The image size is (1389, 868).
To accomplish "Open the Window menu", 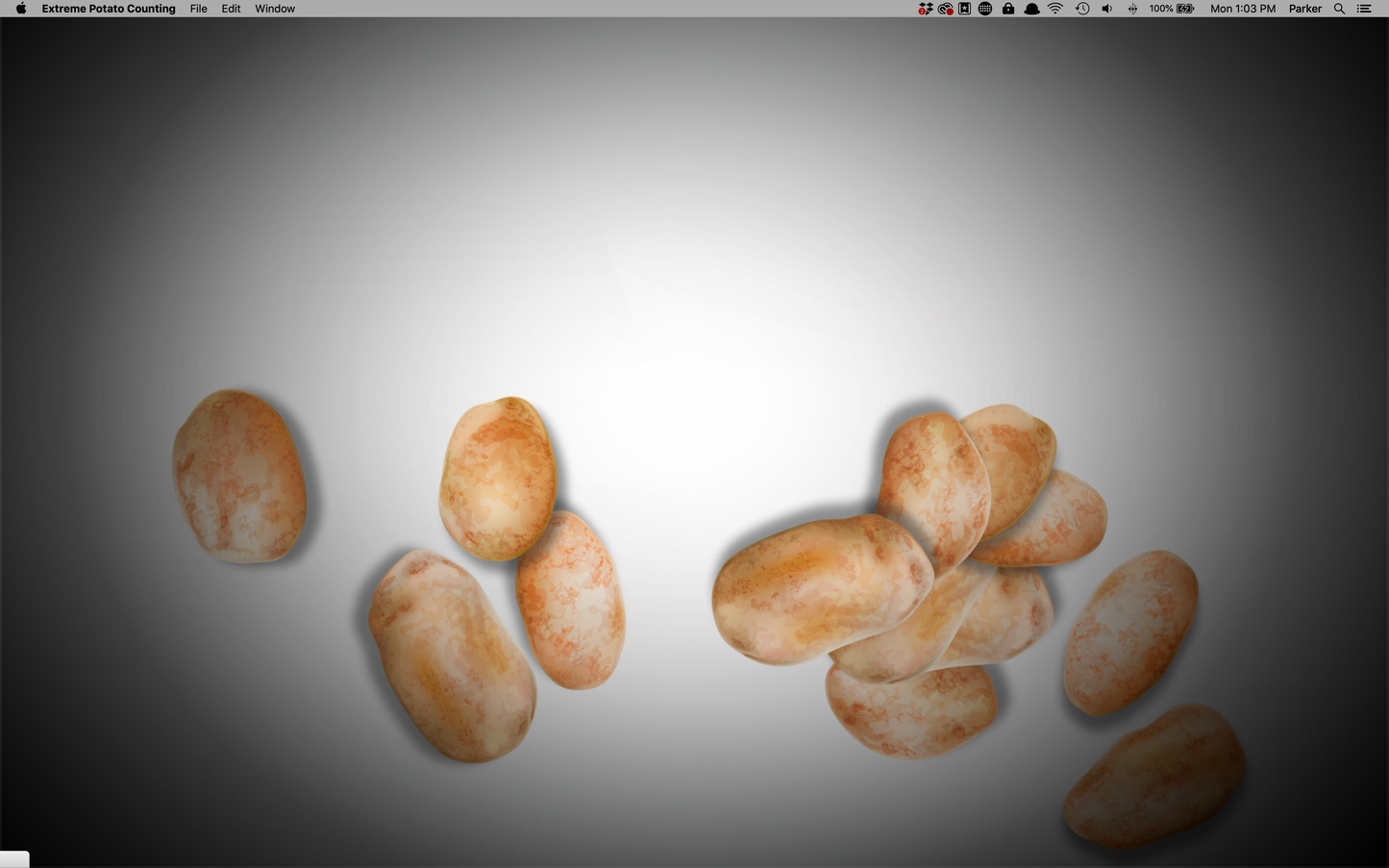I will pos(274,9).
